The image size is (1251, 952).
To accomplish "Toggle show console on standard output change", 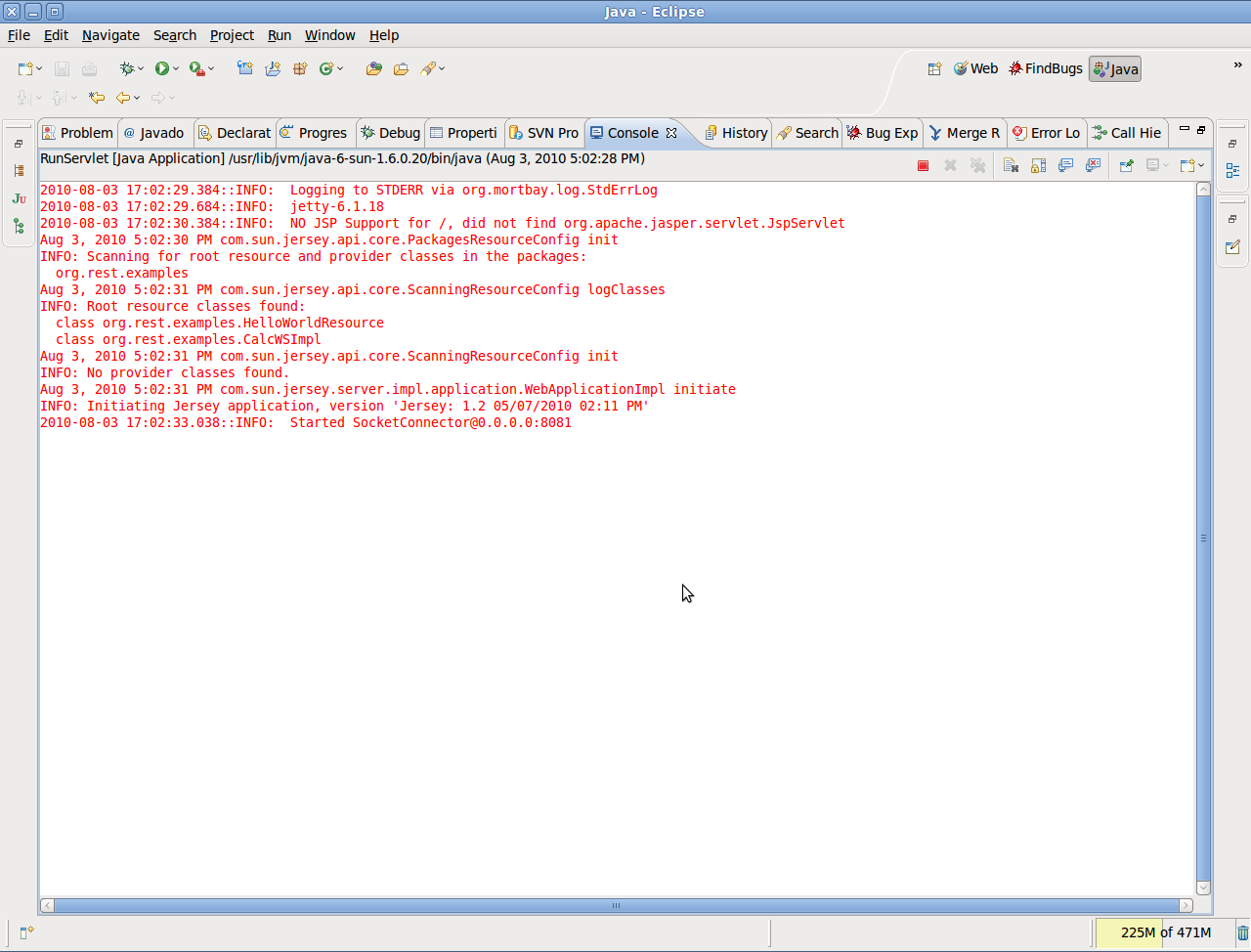I will point(1065,166).
